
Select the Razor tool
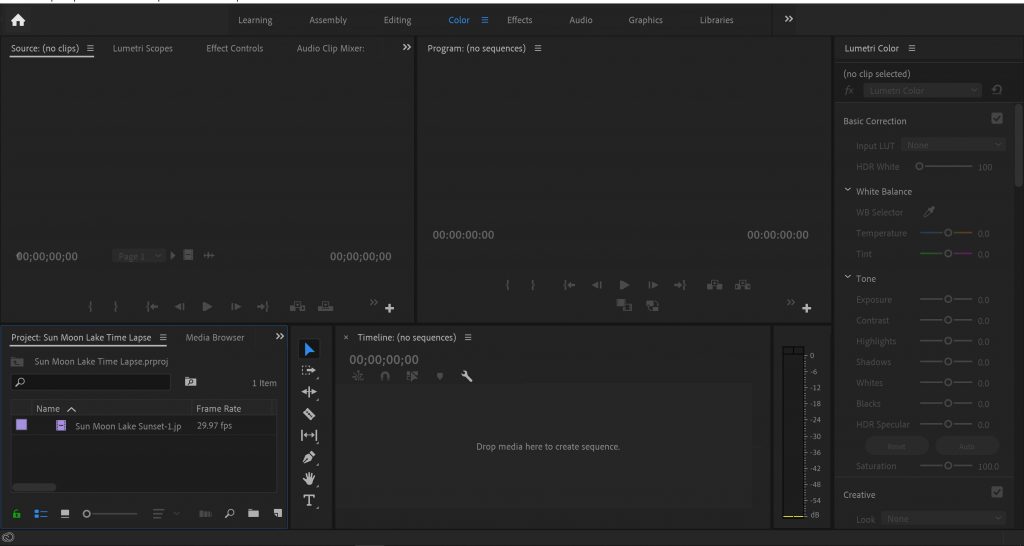click(x=309, y=413)
